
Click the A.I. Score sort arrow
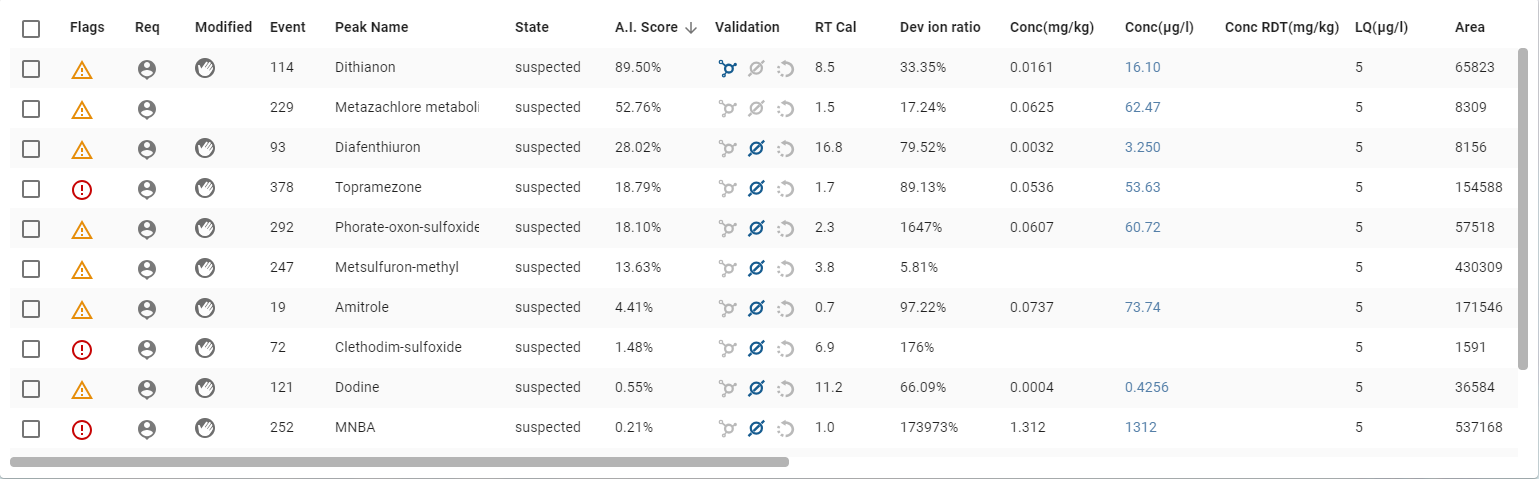pyautogui.click(x=691, y=28)
